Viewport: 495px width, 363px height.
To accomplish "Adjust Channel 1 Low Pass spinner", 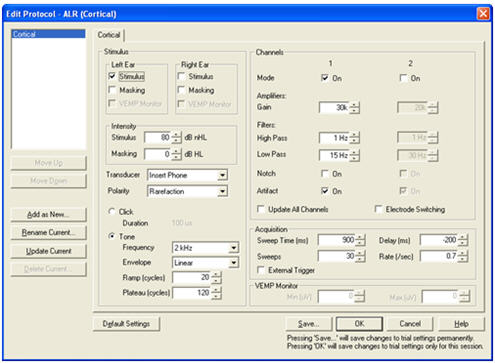I will pos(354,155).
